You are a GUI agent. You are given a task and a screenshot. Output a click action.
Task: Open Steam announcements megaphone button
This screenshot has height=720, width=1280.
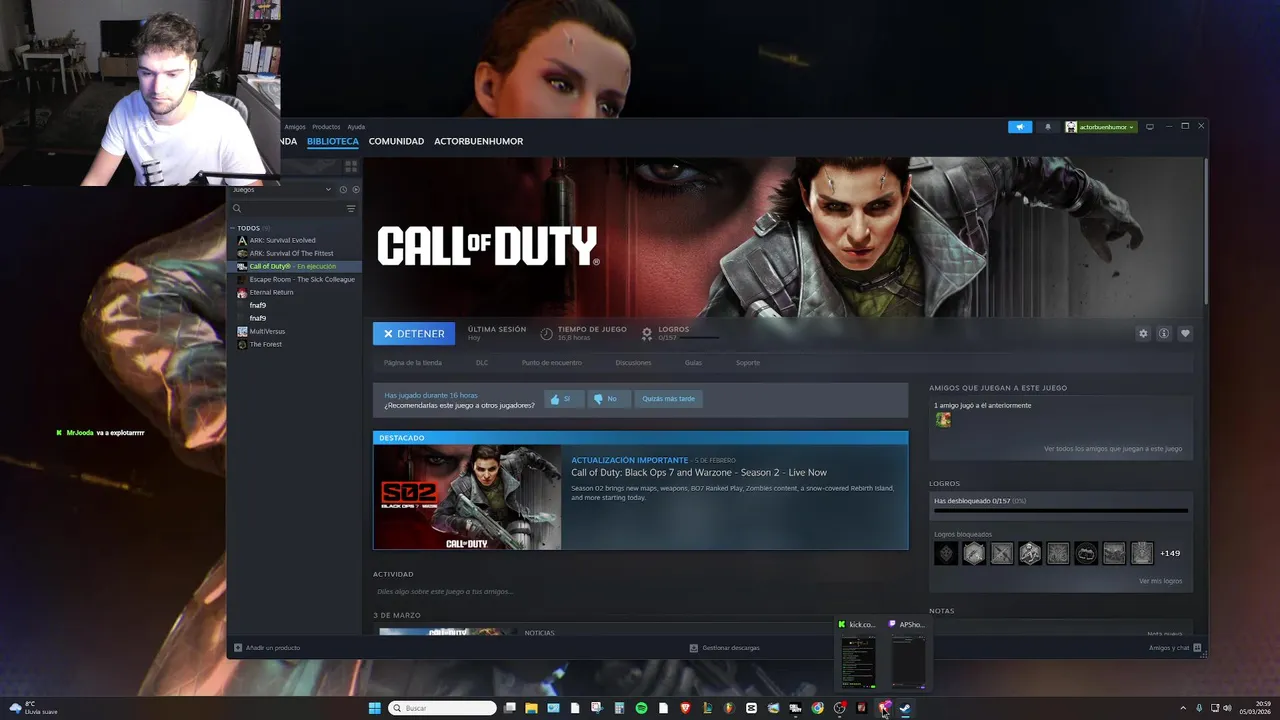pos(1019,127)
